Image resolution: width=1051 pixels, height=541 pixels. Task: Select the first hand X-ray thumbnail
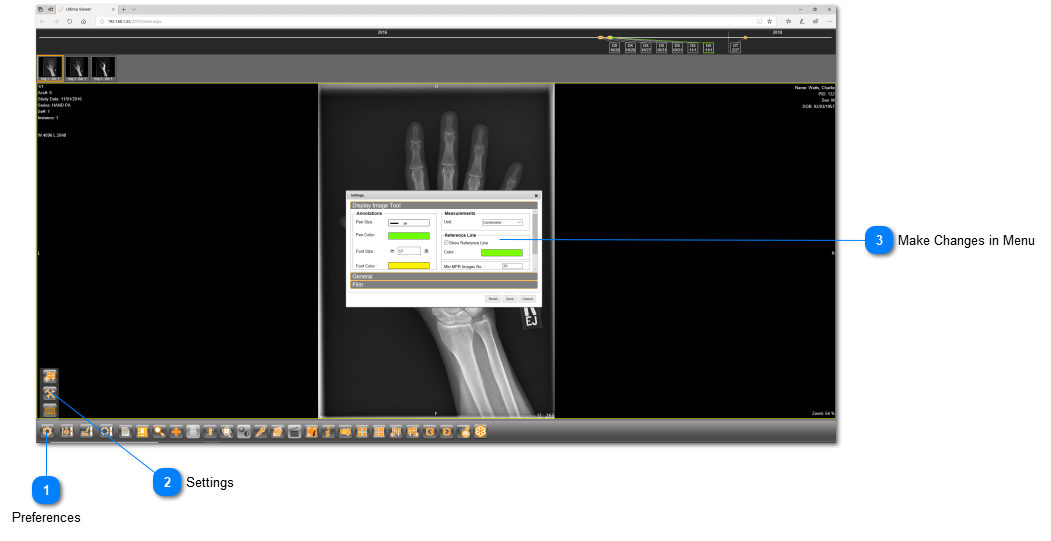[50, 68]
